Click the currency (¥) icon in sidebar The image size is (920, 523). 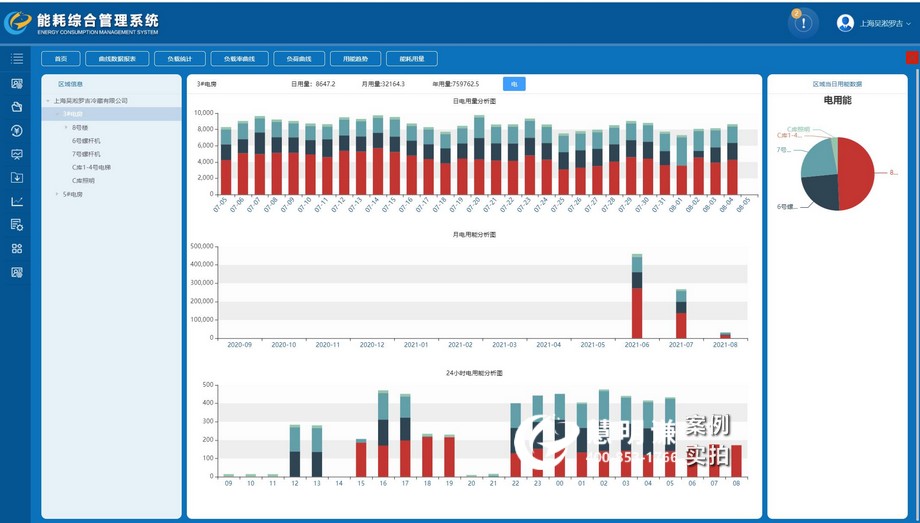(x=17, y=130)
